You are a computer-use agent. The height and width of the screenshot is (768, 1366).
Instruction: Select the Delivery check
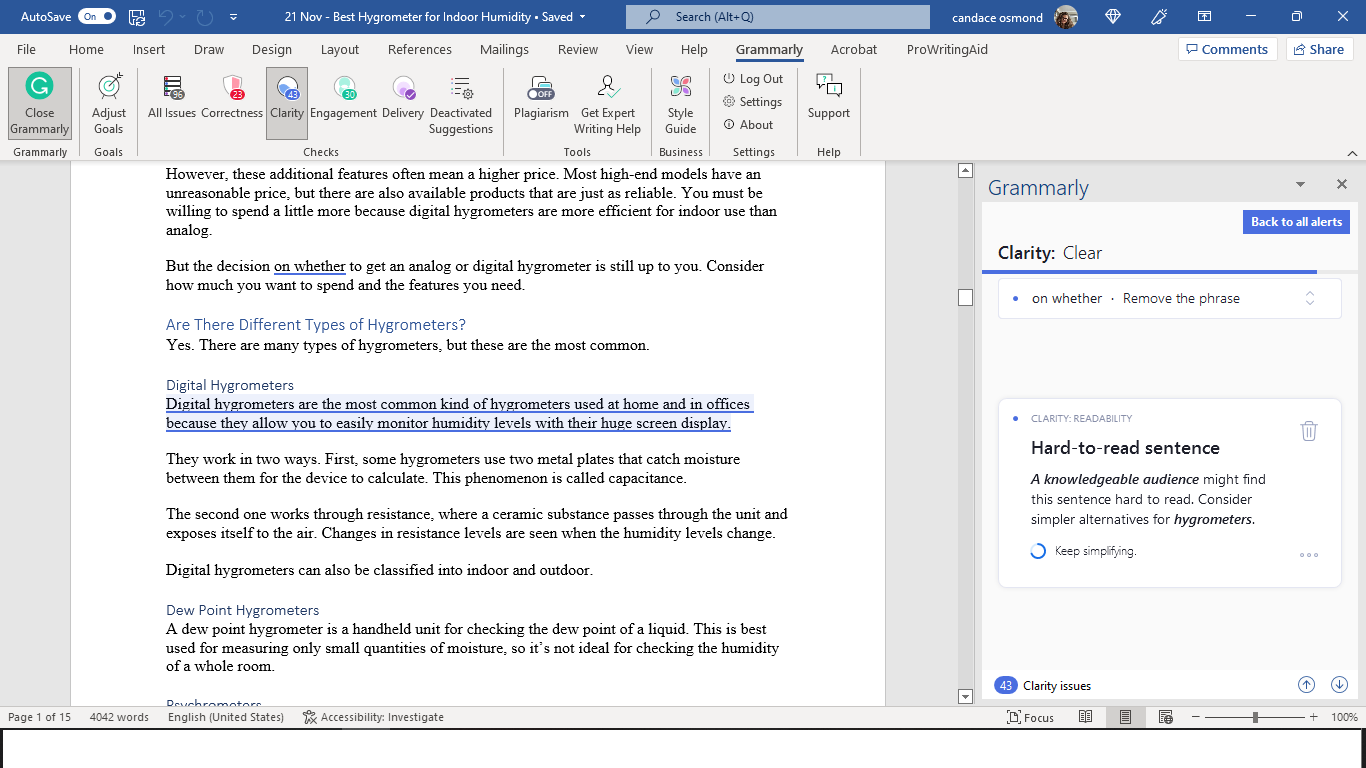(403, 98)
